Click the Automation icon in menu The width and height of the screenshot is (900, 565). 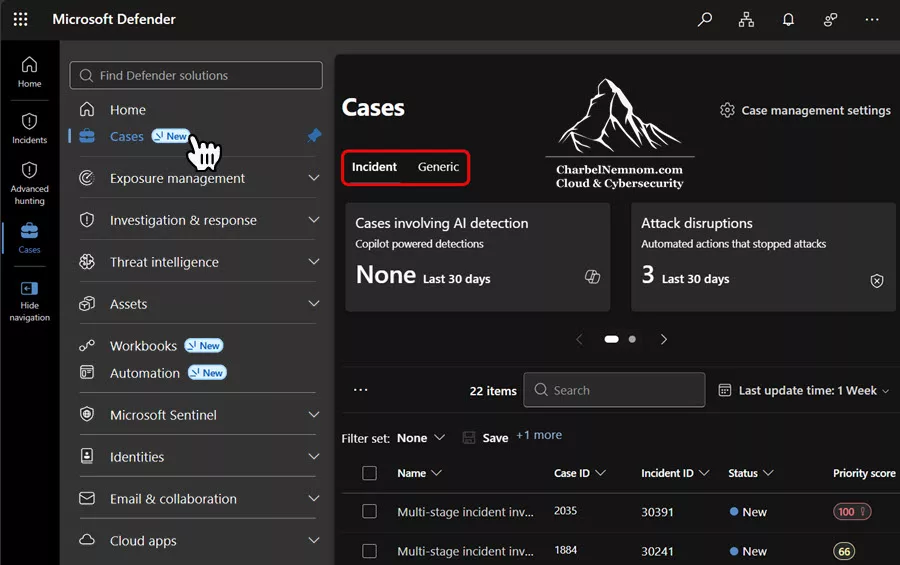(x=87, y=372)
